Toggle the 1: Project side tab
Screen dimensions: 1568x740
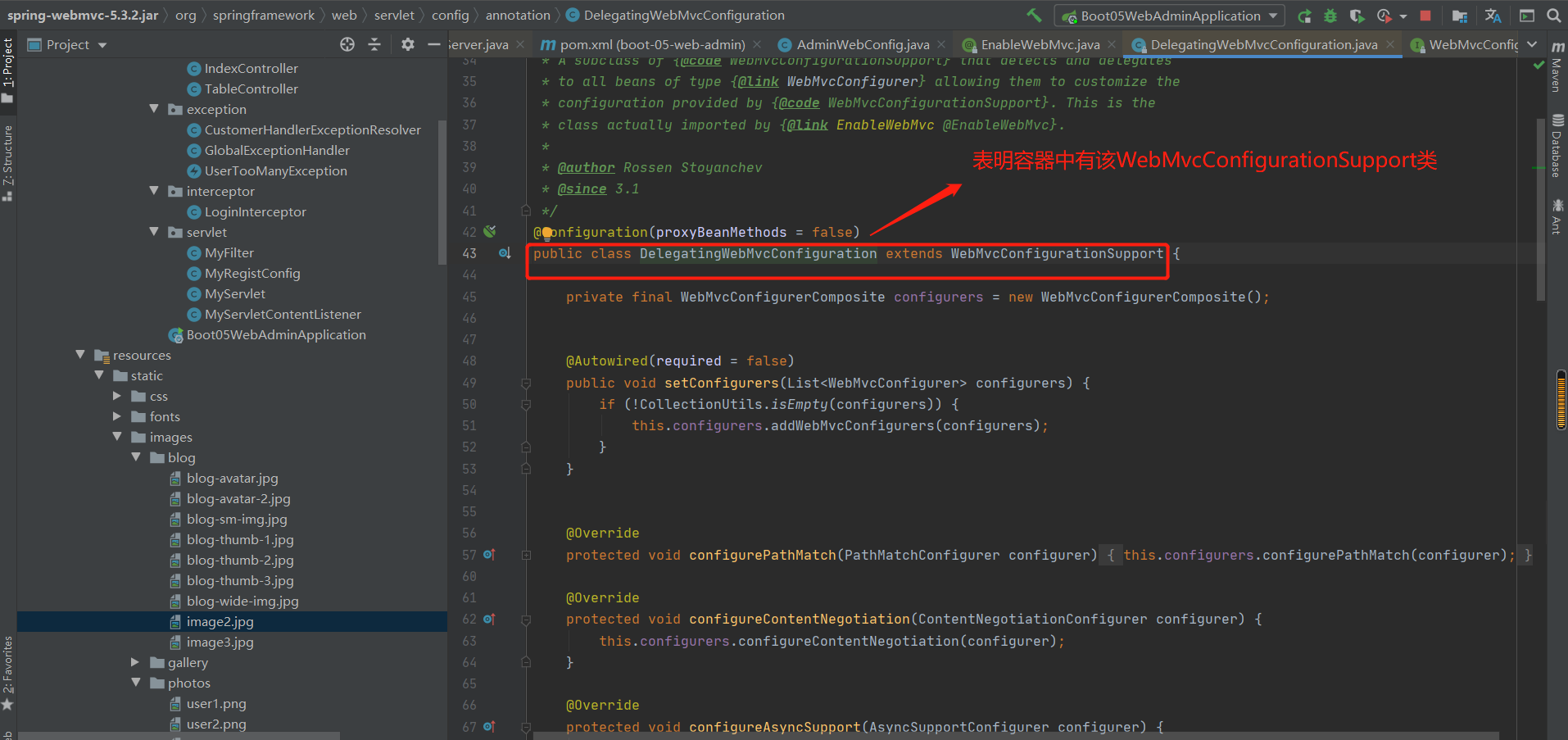8,70
